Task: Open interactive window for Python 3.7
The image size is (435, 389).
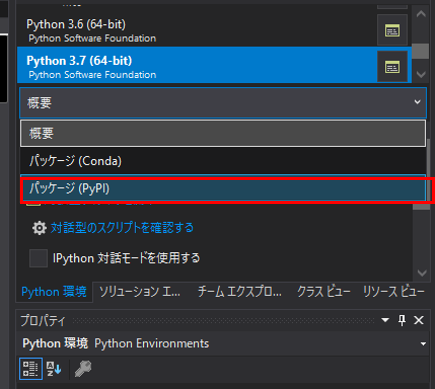Action: (392, 66)
